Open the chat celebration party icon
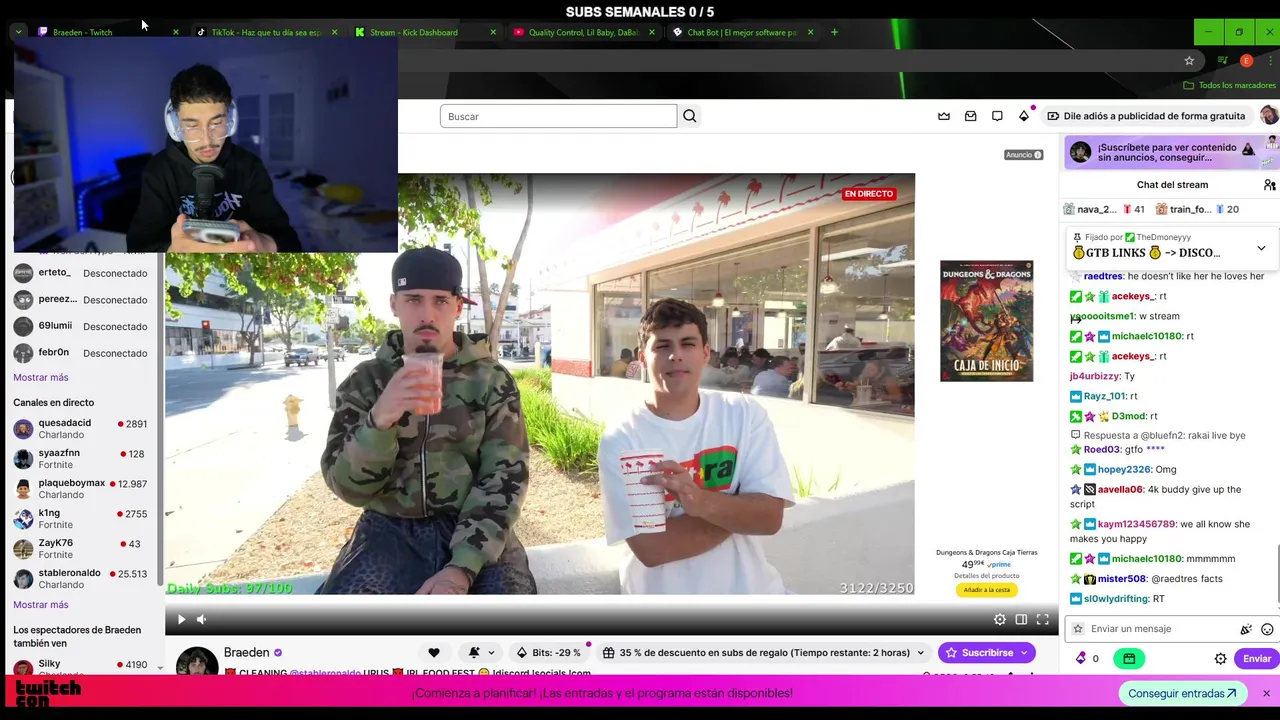Viewport: 1280px width, 720px height. [1246, 629]
